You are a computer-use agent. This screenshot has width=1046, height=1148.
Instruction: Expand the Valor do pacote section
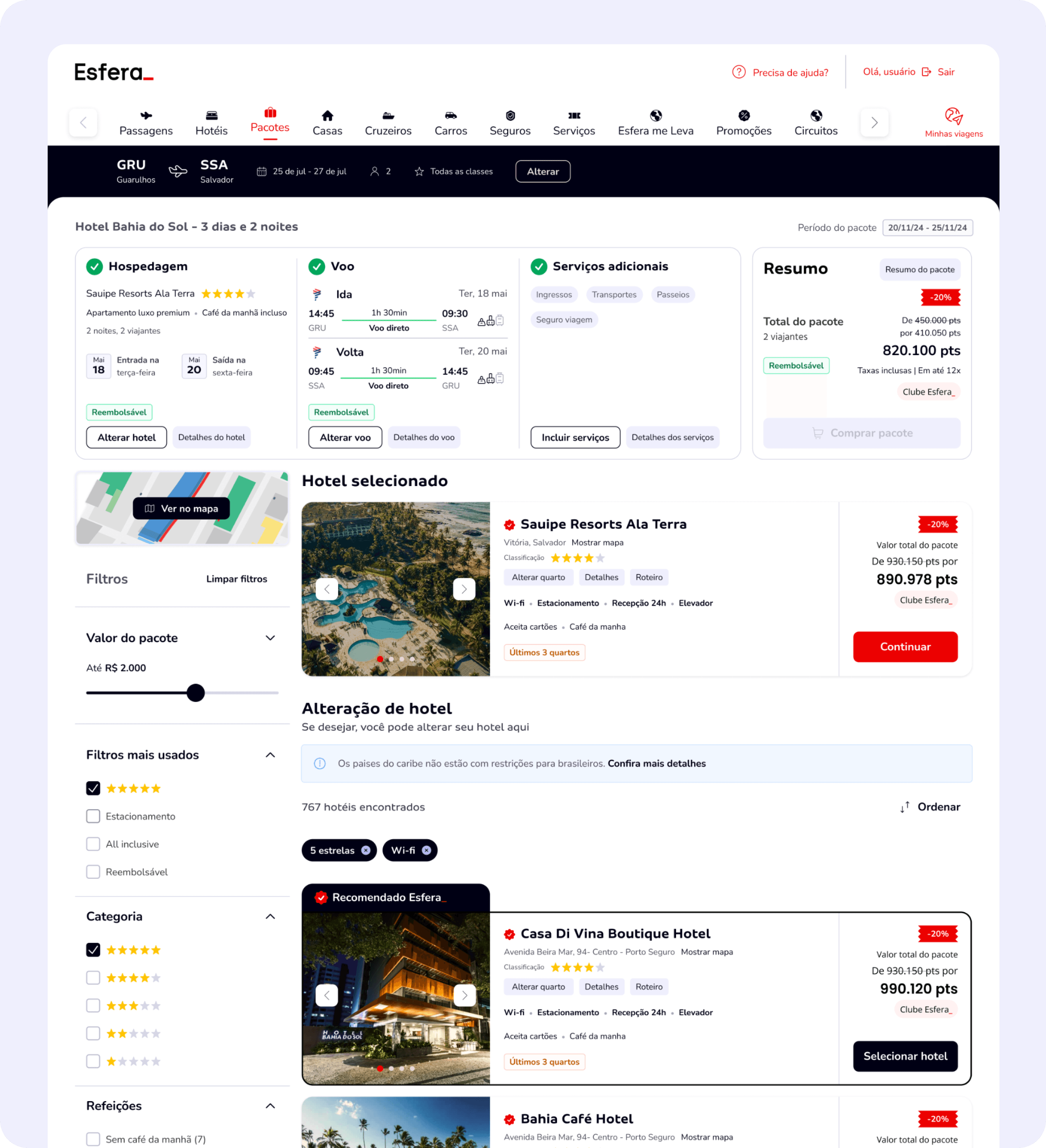click(x=270, y=638)
